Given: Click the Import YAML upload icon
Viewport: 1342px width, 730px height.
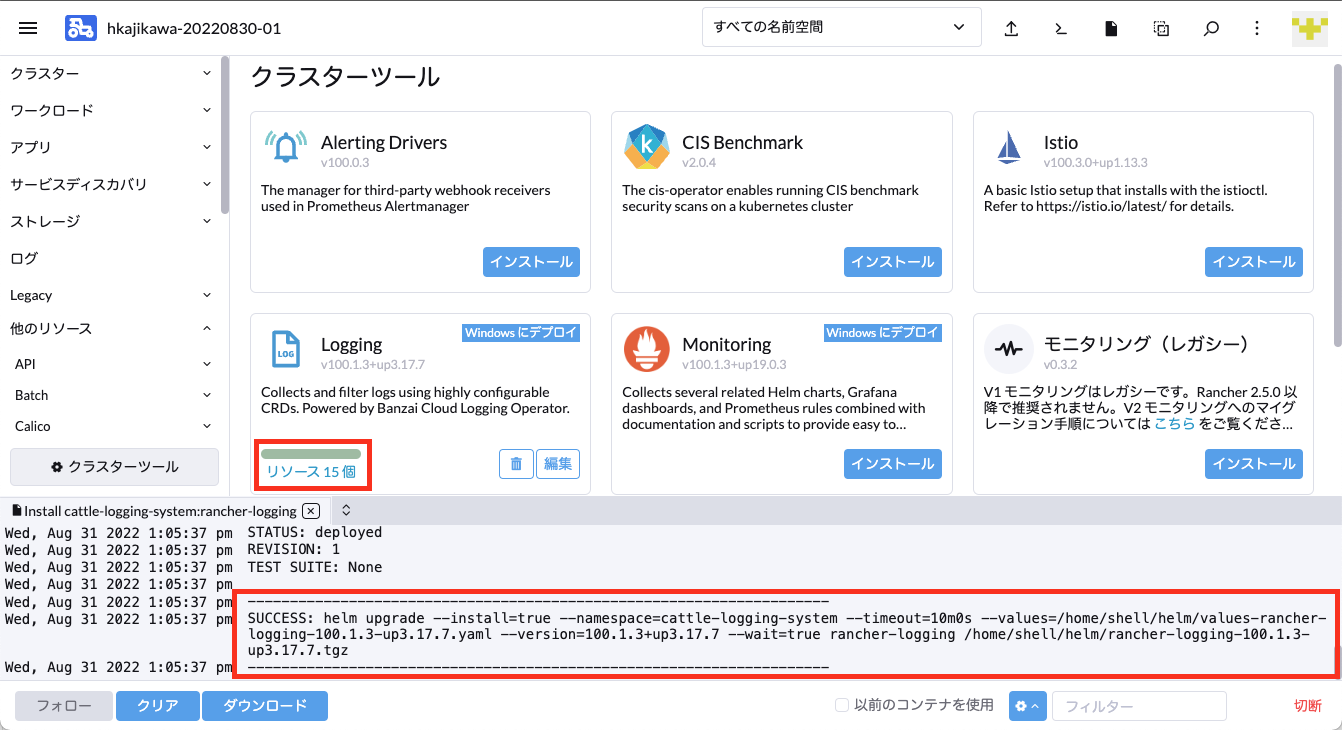Looking at the screenshot, I should [x=1011, y=29].
